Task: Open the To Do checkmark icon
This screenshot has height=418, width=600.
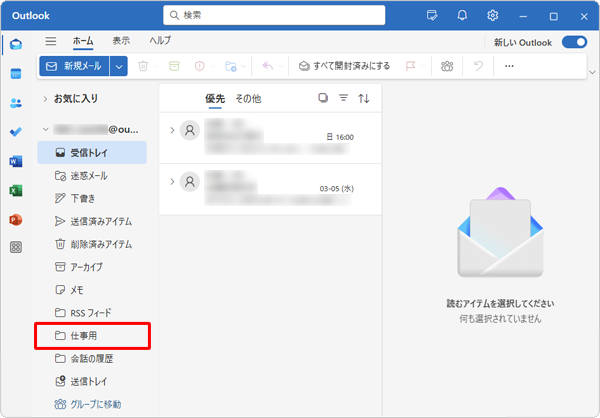Action: (x=16, y=132)
